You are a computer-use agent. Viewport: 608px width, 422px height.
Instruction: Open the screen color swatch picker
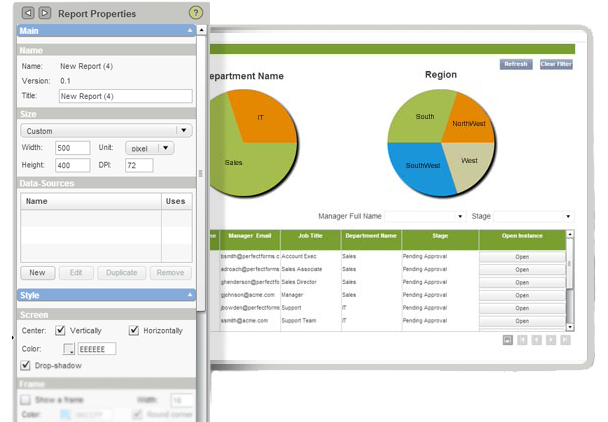[x=69, y=349]
